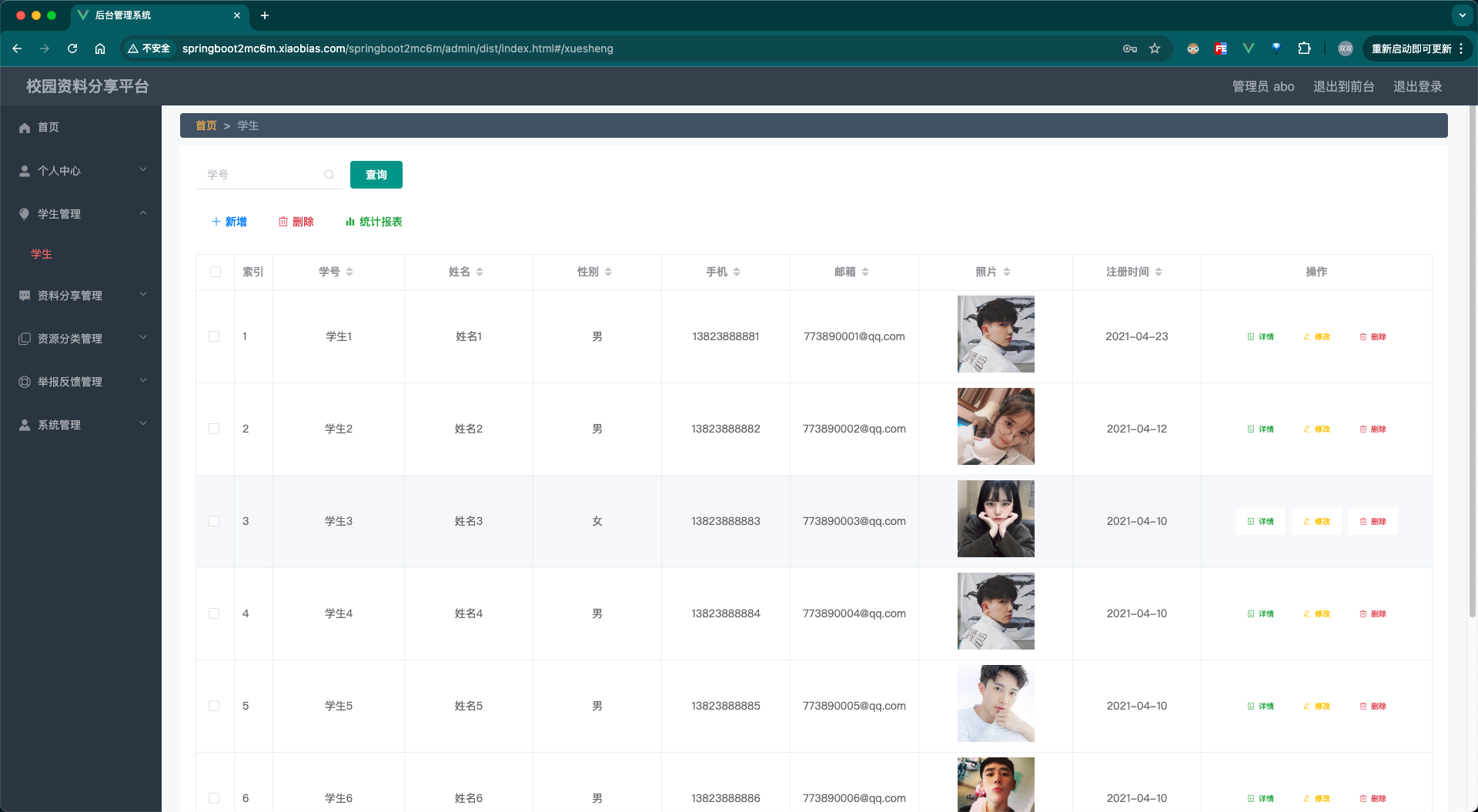The width and height of the screenshot is (1478, 812).
Task: Check the checkbox for 学生5 row
Action: [214, 706]
